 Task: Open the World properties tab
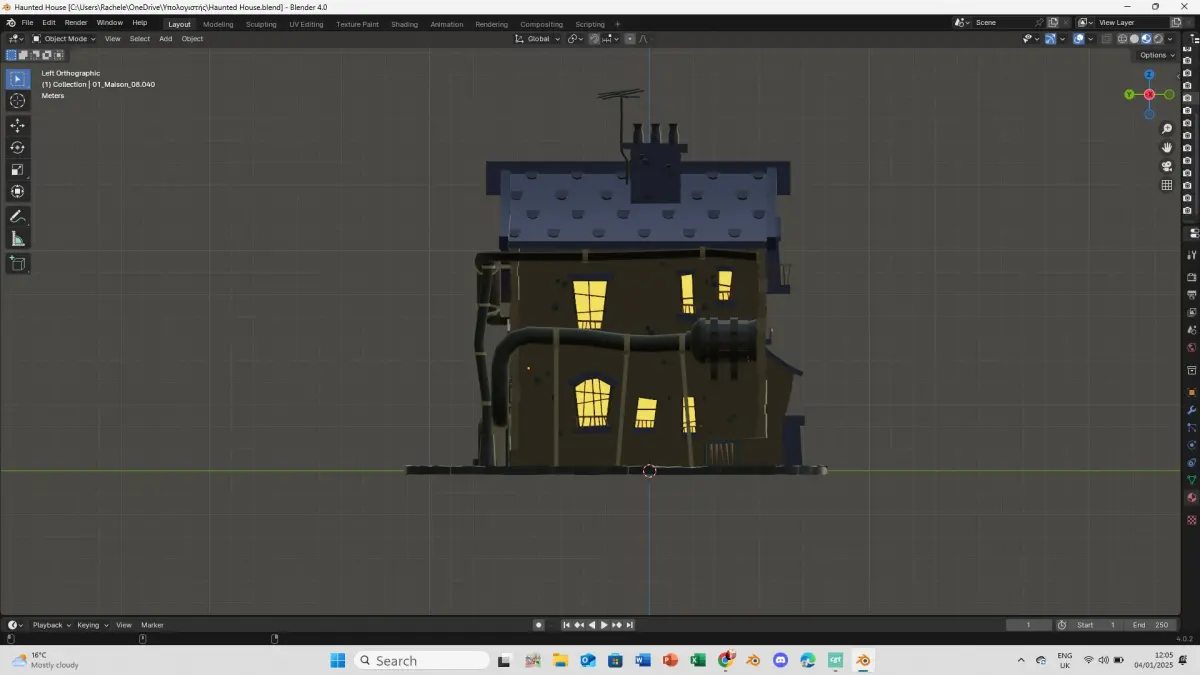point(1191,348)
